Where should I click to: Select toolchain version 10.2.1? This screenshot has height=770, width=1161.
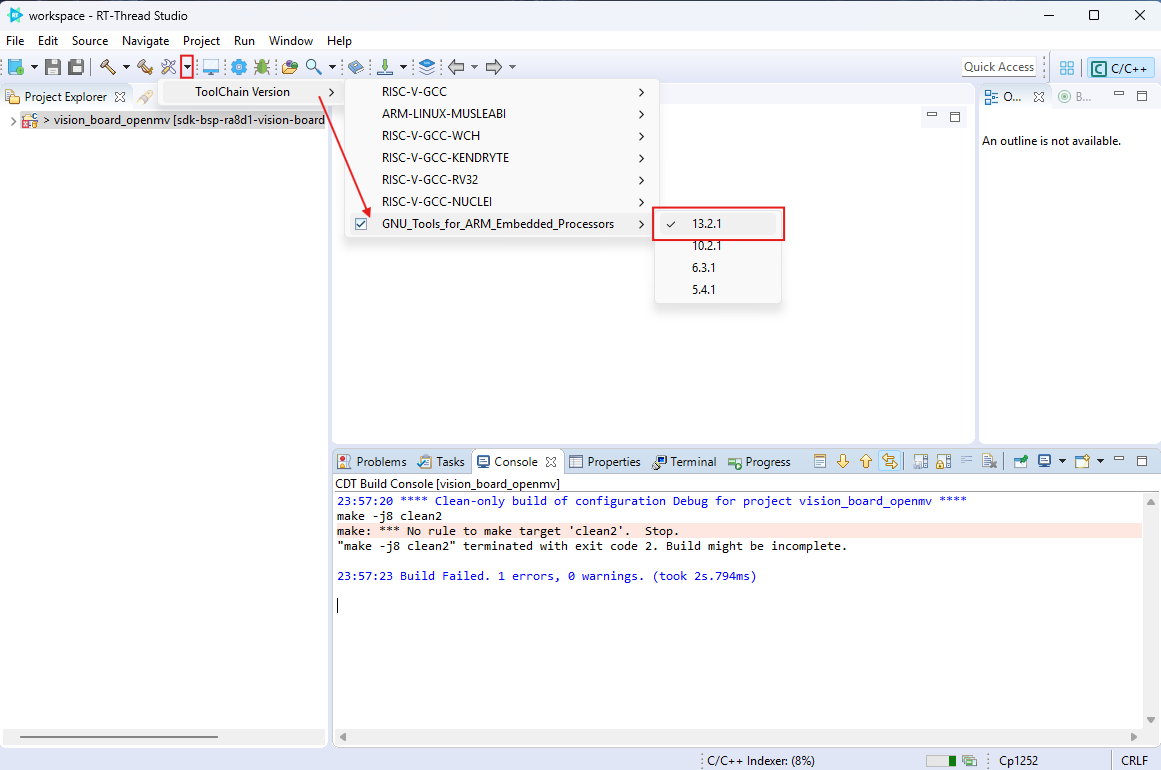pos(706,246)
